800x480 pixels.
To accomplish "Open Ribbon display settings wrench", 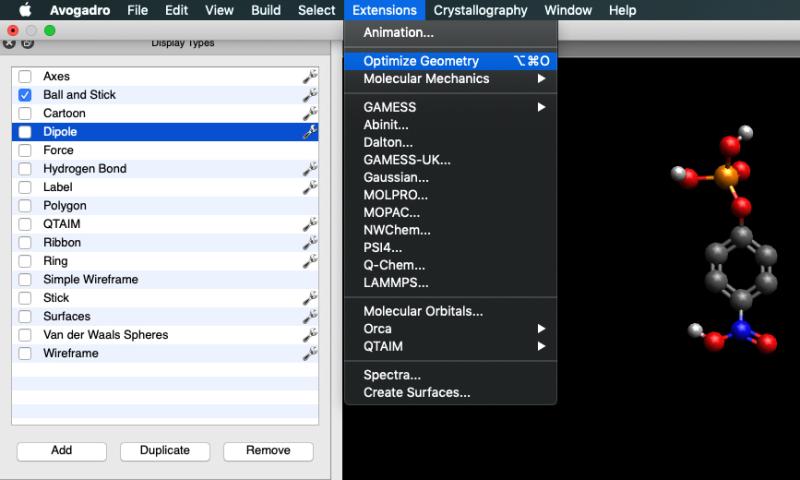I will pos(310,243).
